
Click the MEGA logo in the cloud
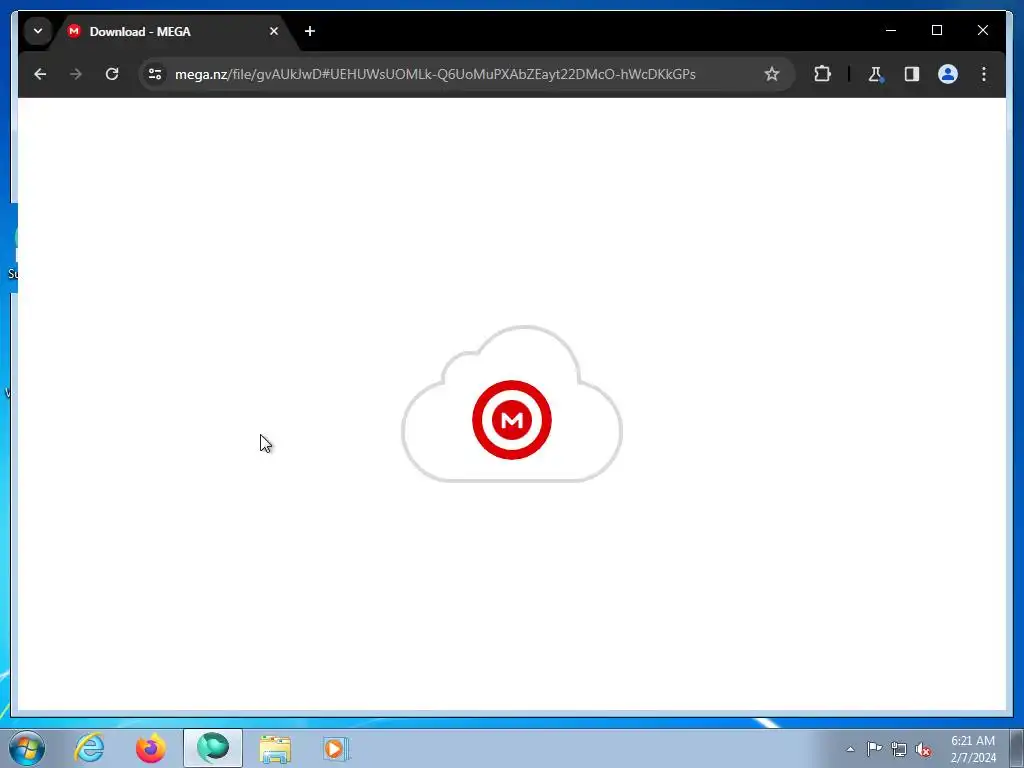click(x=512, y=420)
